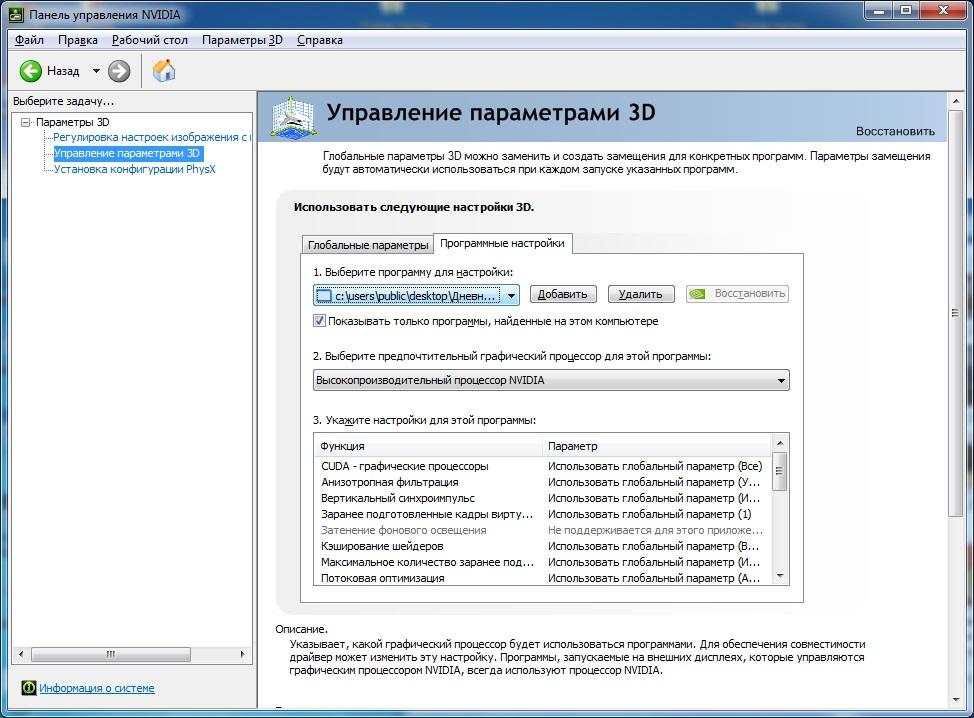Close the NVIDIA Control Panel window

[x=944, y=11]
